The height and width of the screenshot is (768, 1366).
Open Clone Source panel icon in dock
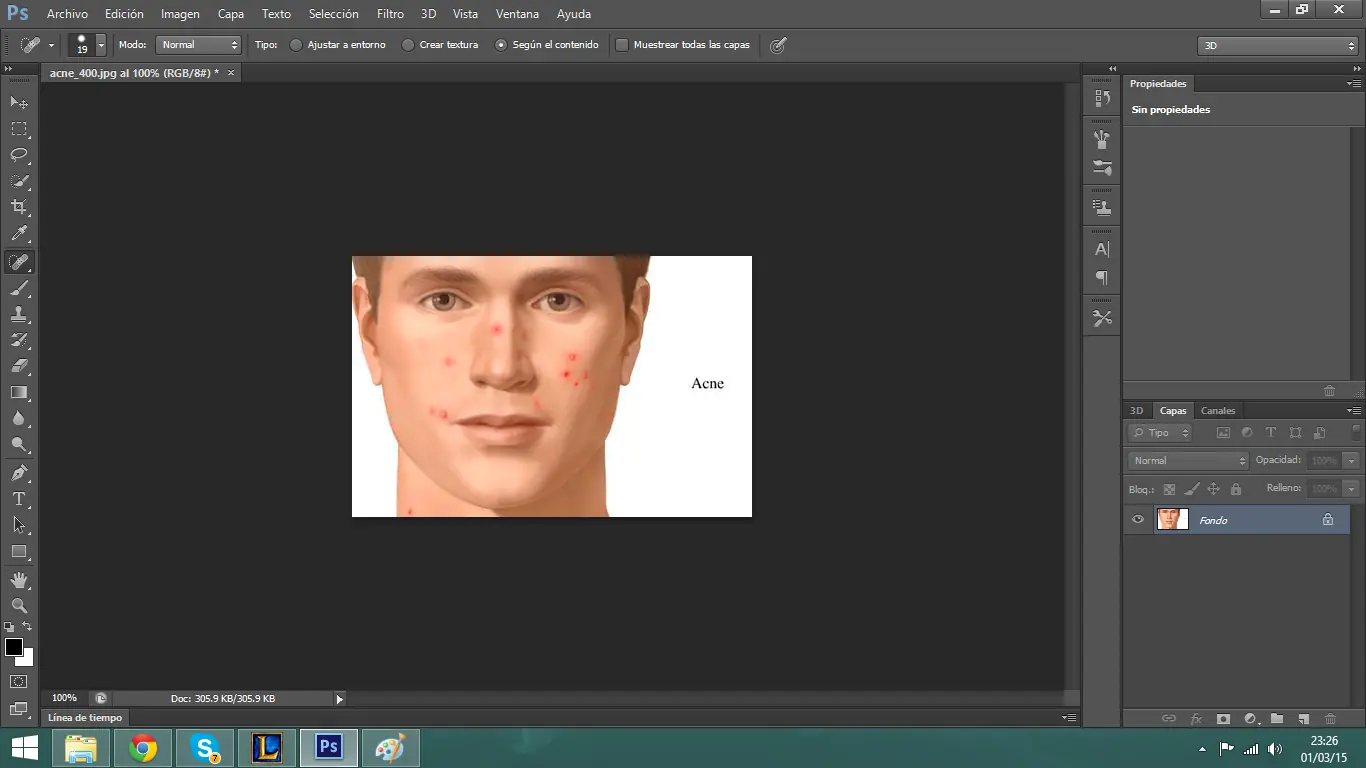click(1102, 208)
